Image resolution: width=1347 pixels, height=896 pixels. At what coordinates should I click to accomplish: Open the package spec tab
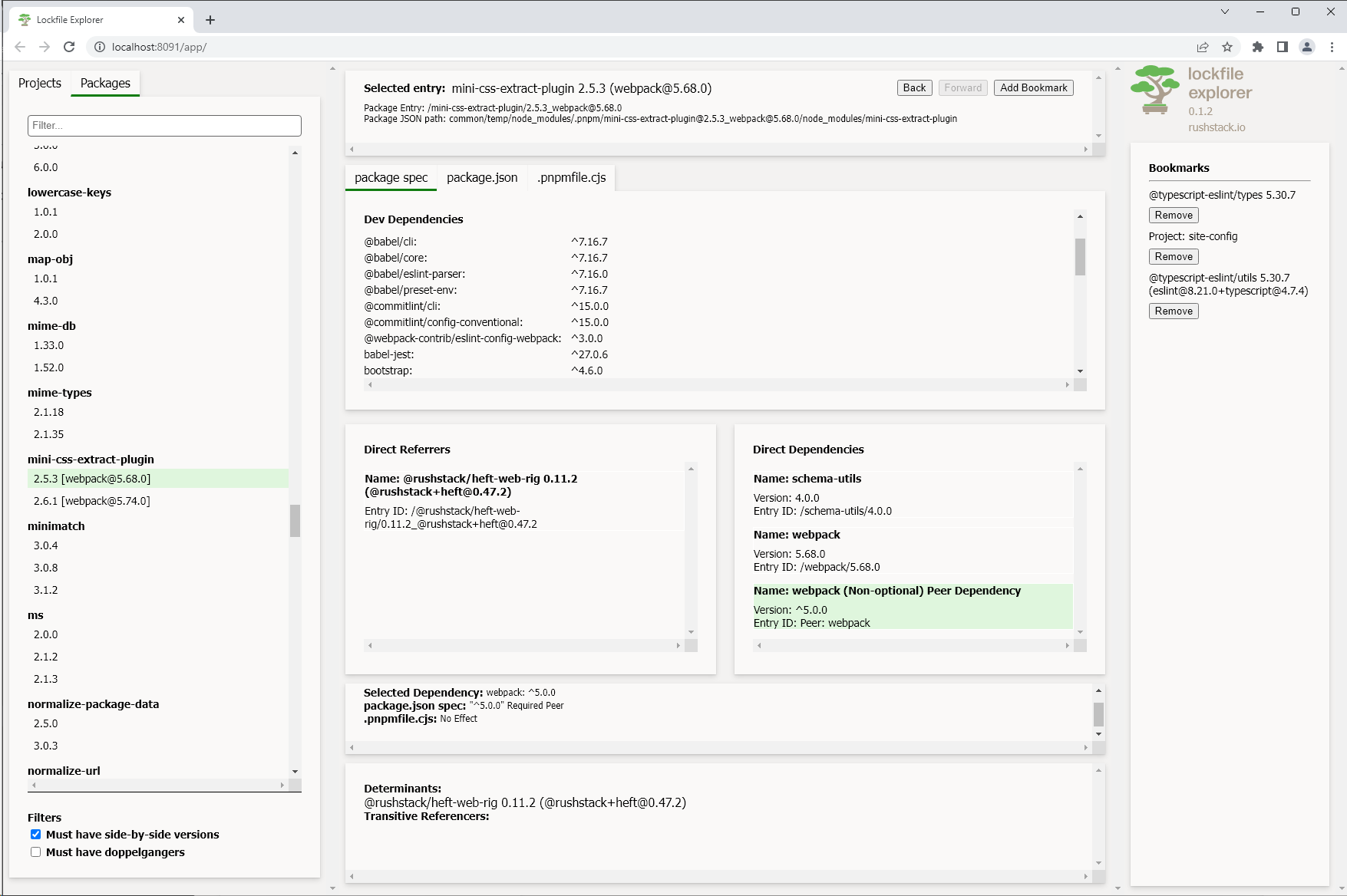pos(391,177)
